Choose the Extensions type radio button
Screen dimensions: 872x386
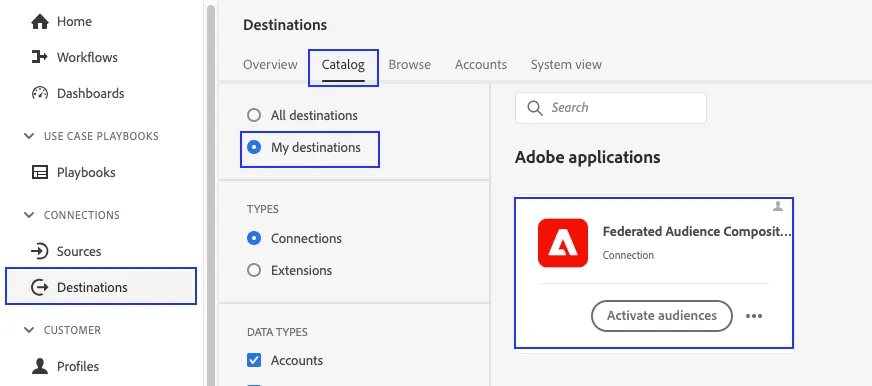254,270
